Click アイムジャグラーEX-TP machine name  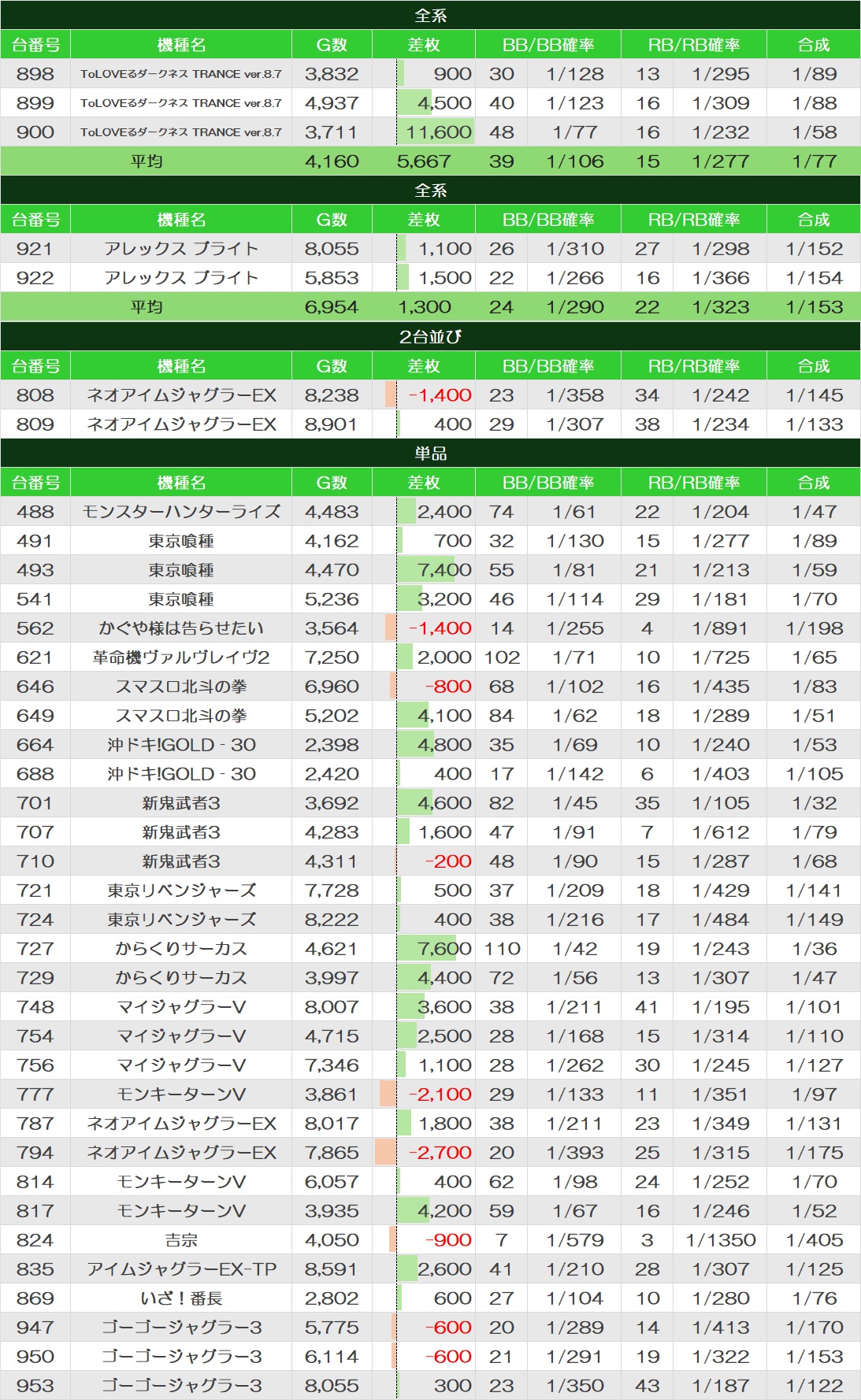pos(181,1269)
